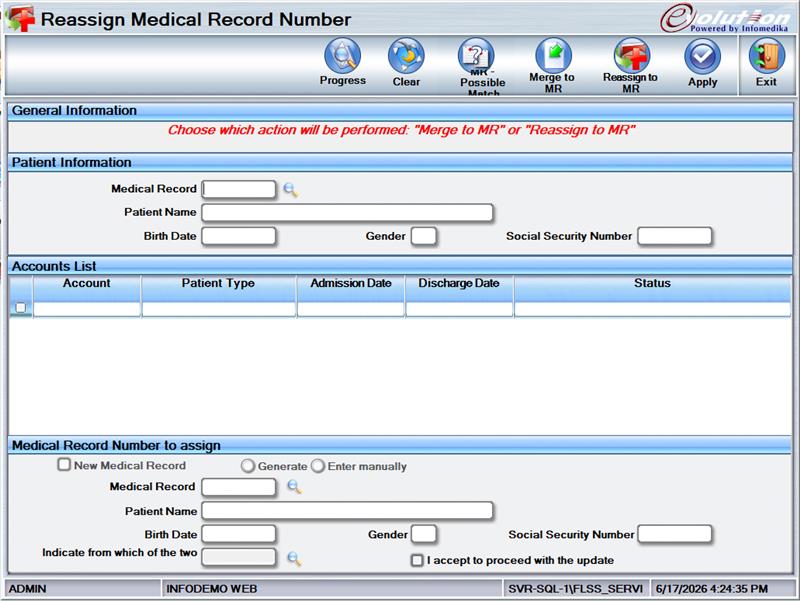Screen dimensions: 800x601
Task: Click Medical Record Number to assign header
Action: pyautogui.click(x=401, y=445)
